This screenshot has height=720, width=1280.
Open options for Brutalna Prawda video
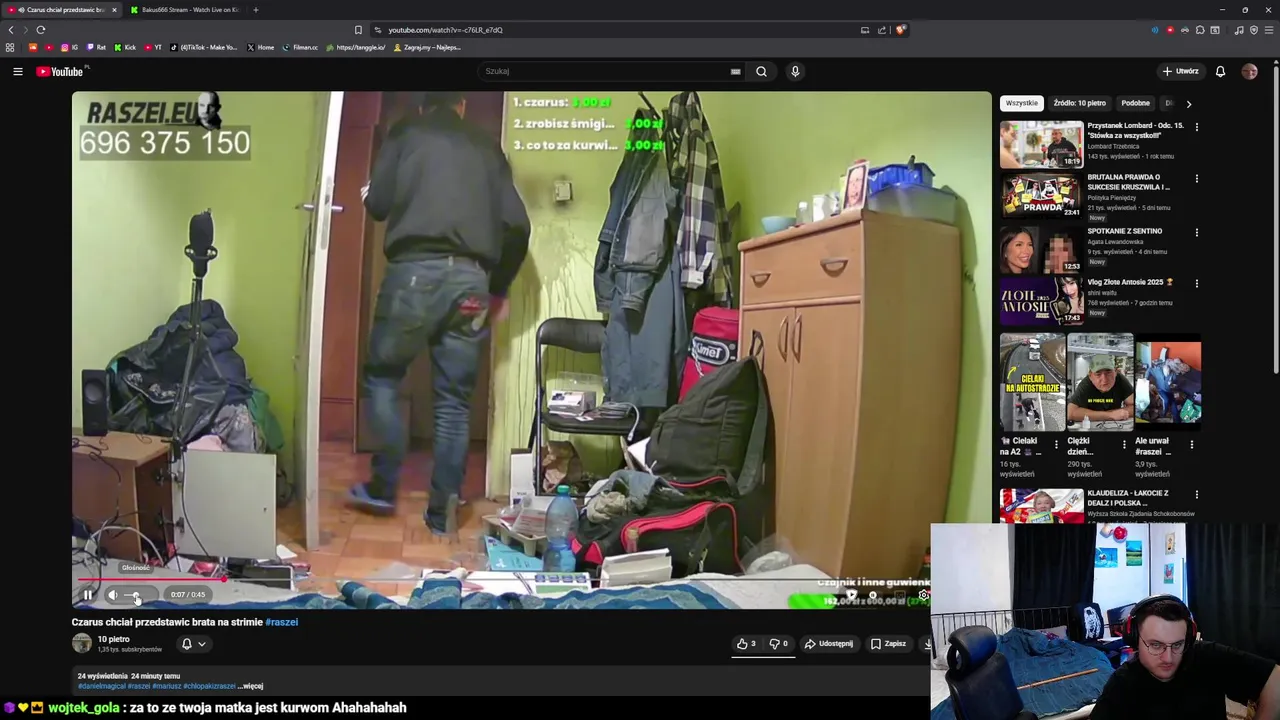click(x=1196, y=179)
